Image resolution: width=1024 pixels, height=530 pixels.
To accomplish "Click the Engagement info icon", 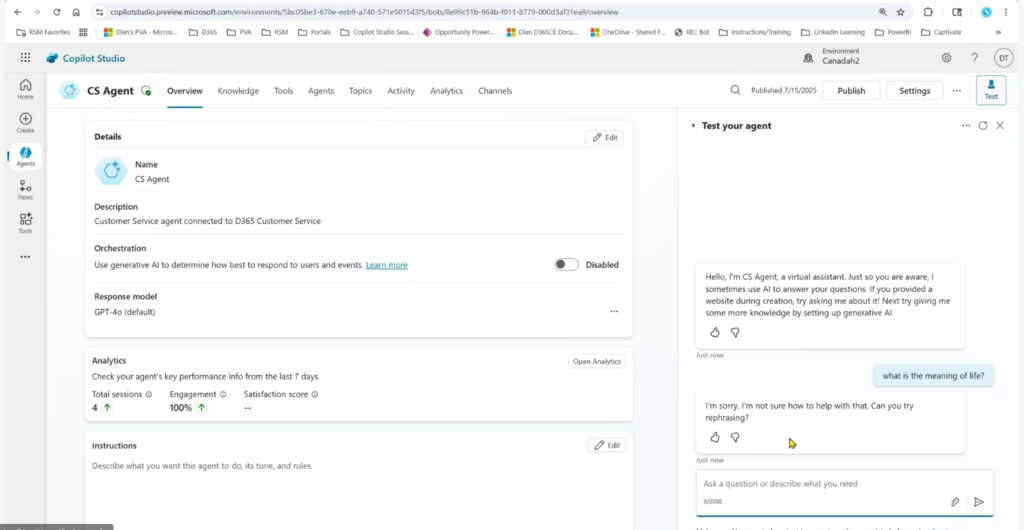I will point(223,394).
